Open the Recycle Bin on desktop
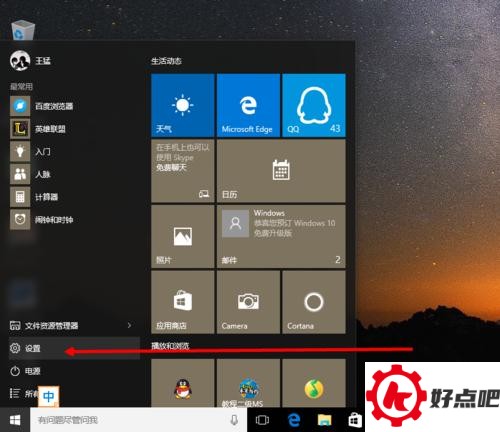Screen dimensions: 500x432 pyautogui.click(x=23, y=30)
